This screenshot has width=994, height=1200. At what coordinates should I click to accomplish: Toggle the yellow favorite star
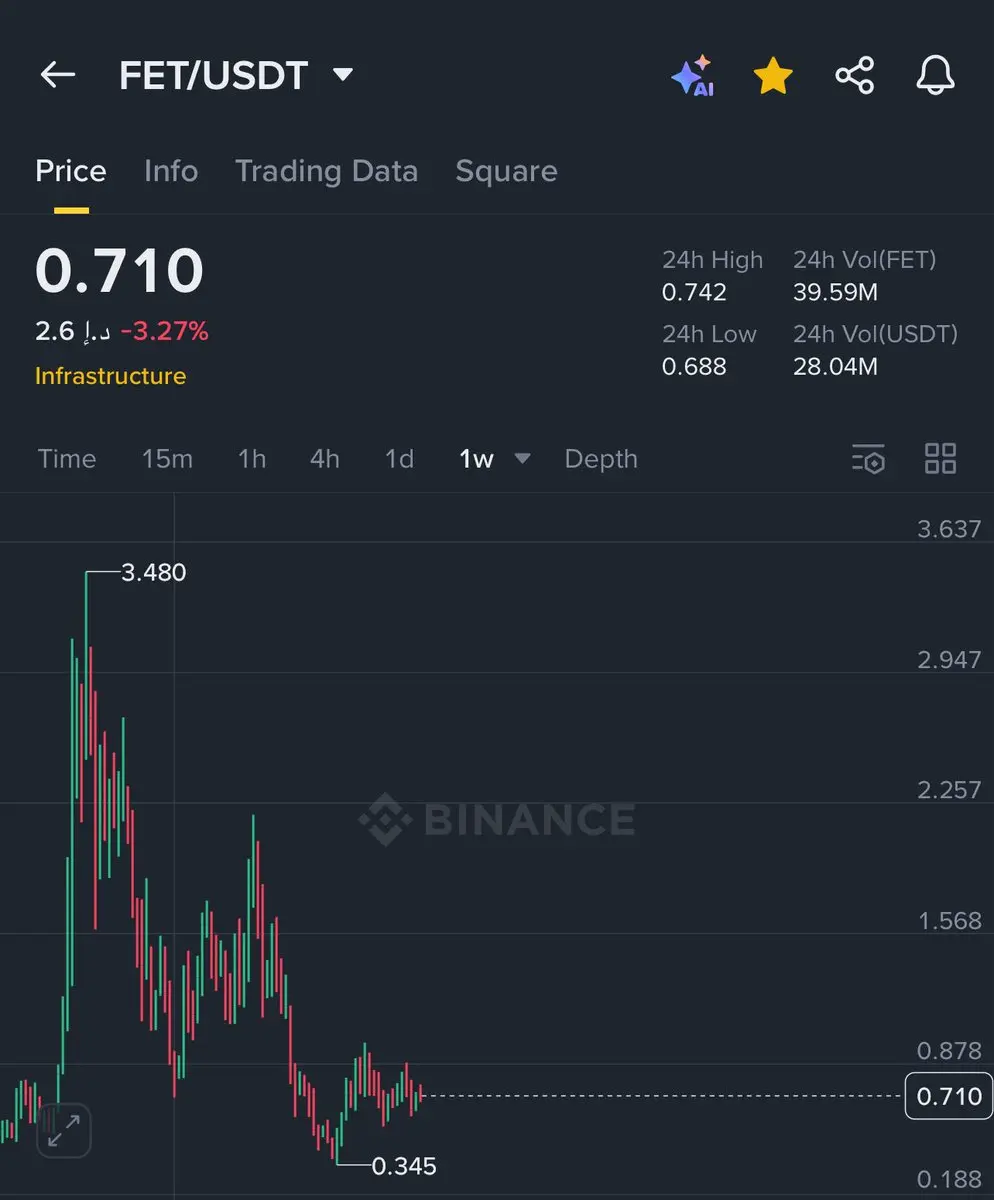(773, 75)
